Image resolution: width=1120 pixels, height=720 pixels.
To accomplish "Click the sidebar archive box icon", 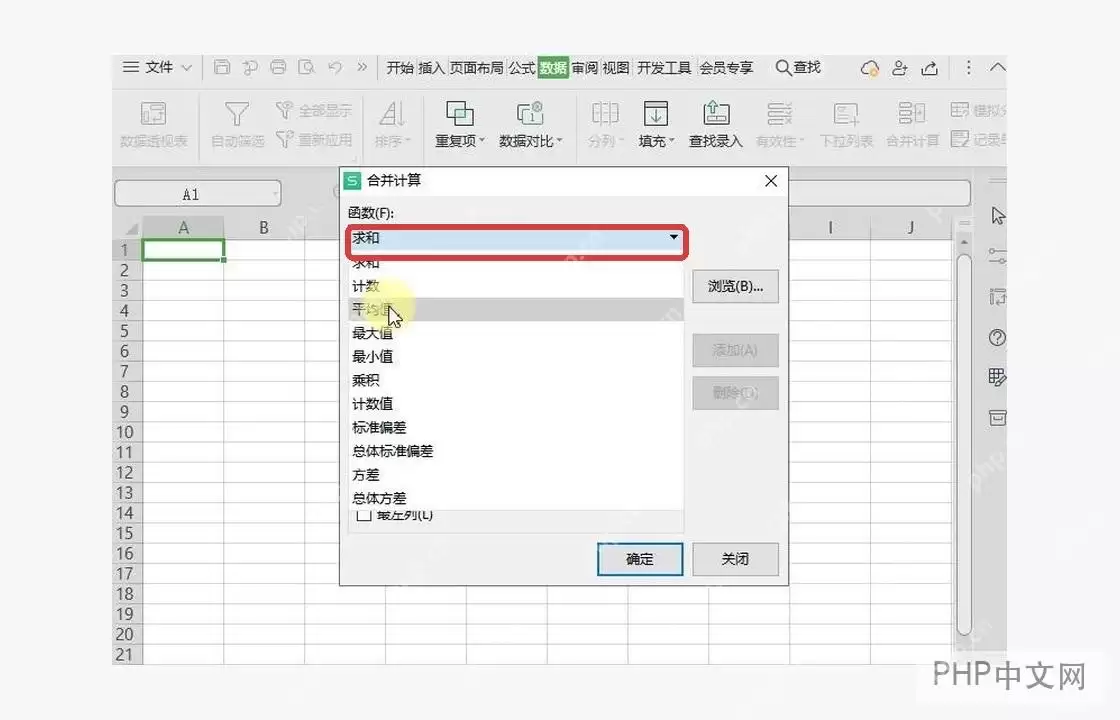I will tap(997, 417).
